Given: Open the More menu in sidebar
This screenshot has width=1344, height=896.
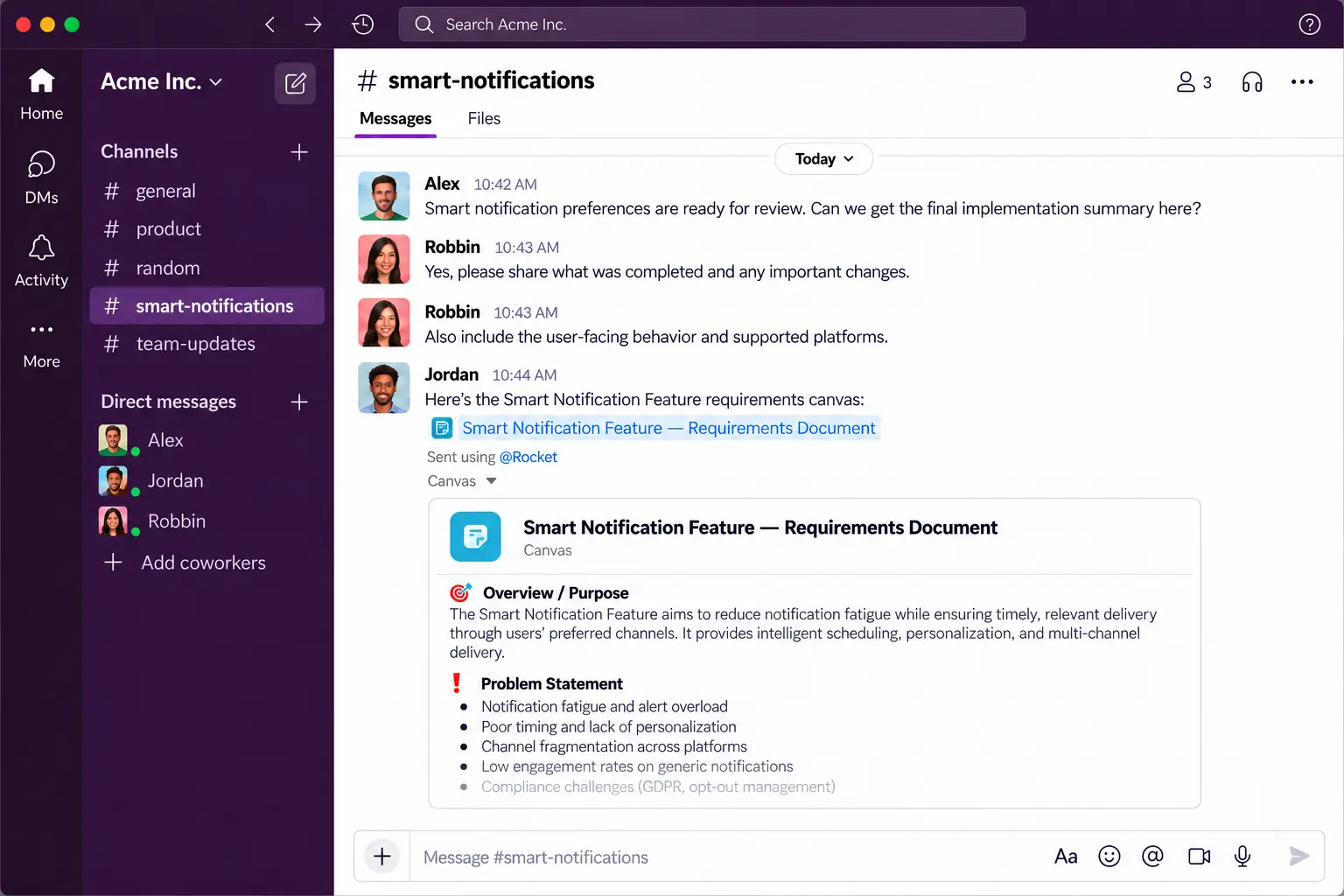Looking at the screenshot, I should [x=41, y=346].
